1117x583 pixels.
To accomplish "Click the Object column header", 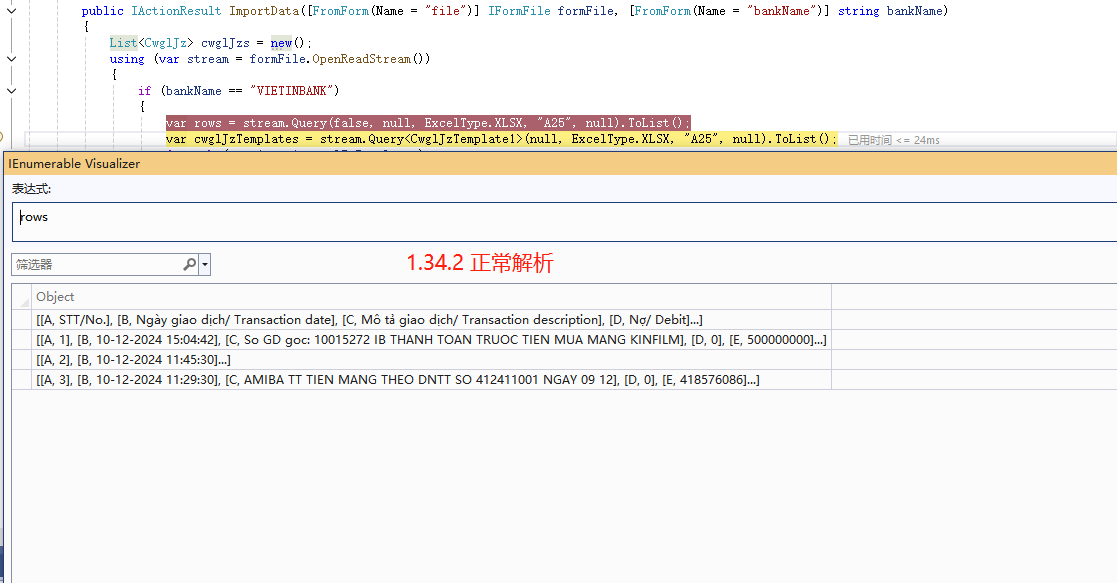I will pyautogui.click(x=431, y=296).
